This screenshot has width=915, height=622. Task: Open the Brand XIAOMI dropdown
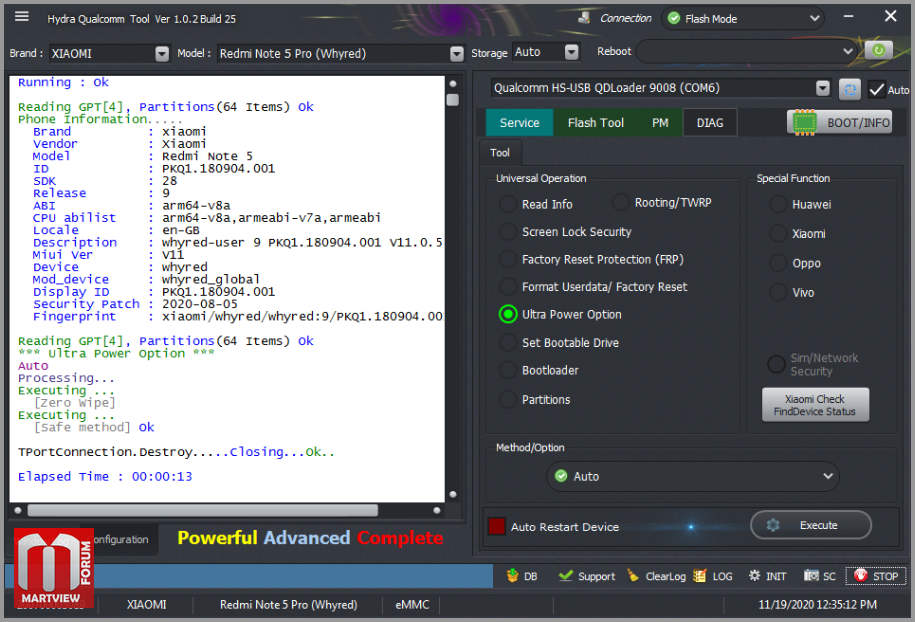point(162,54)
